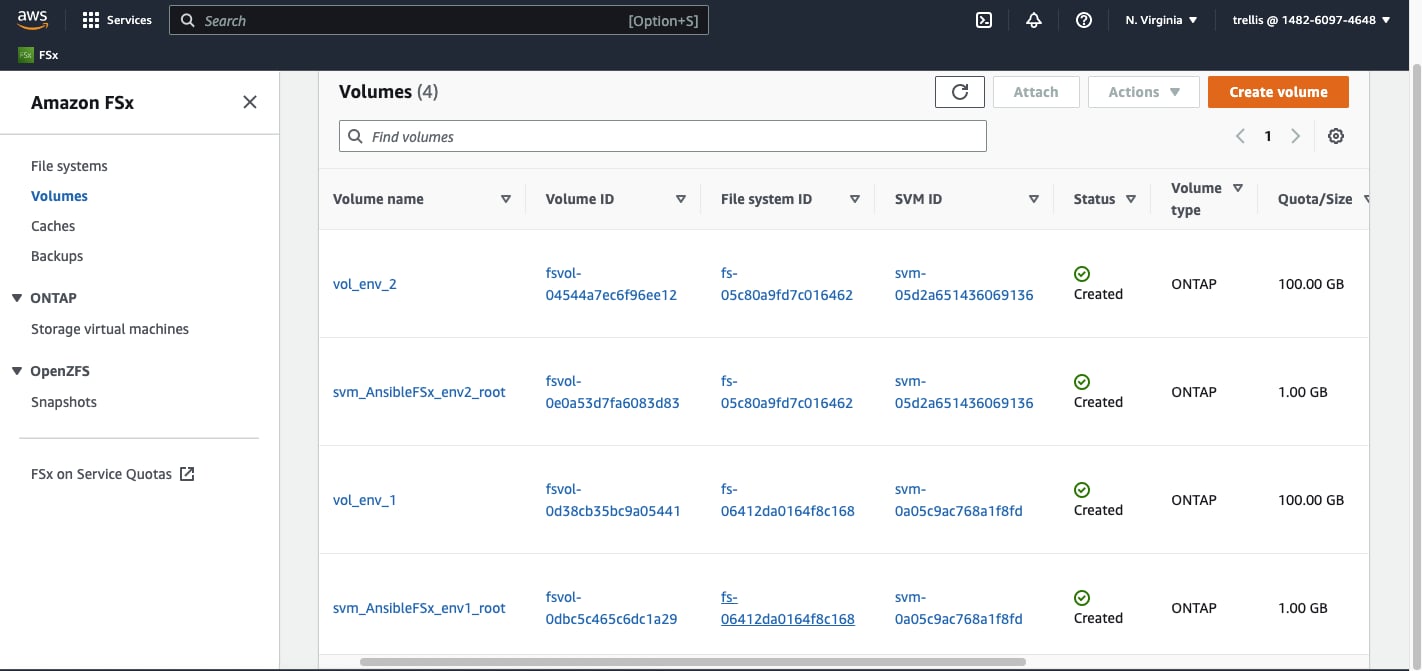This screenshot has width=1422, height=671.
Task: Refresh the volumes list
Action: tap(960, 92)
